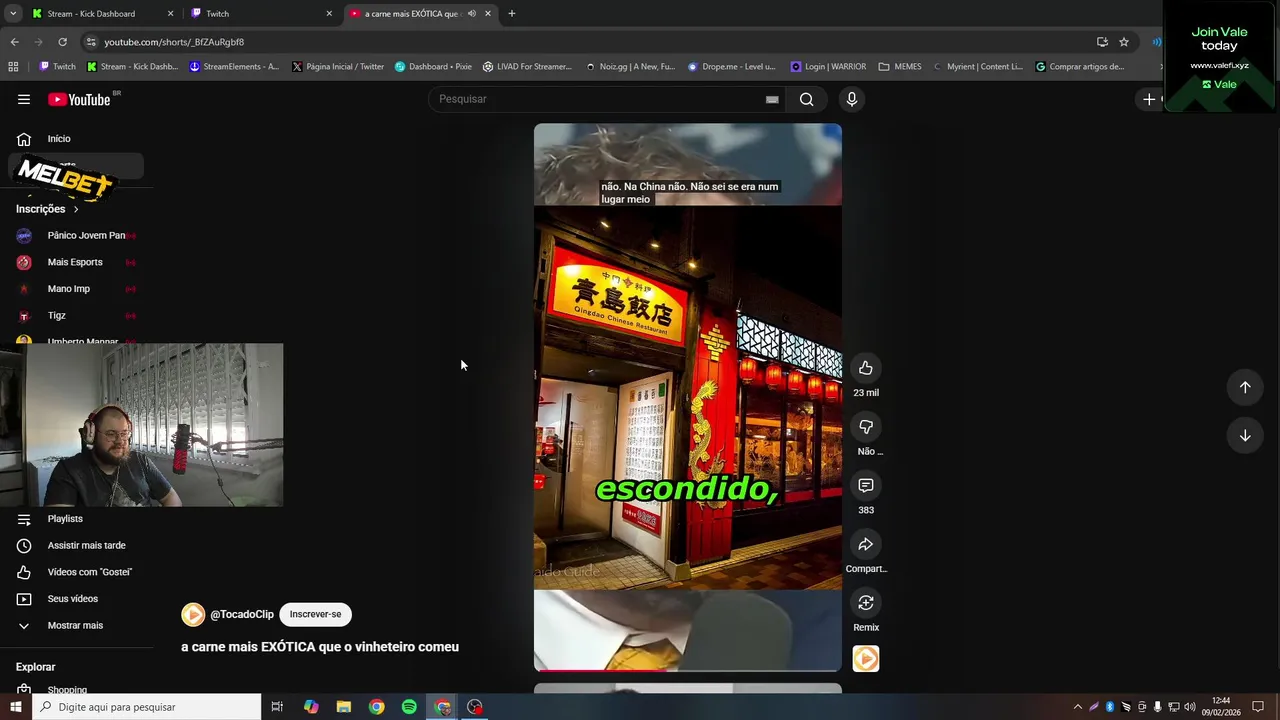Screen dimensions: 1280x720
Task: Switch to Stream - Kick Dashboard tab
Action: [x=102, y=14]
